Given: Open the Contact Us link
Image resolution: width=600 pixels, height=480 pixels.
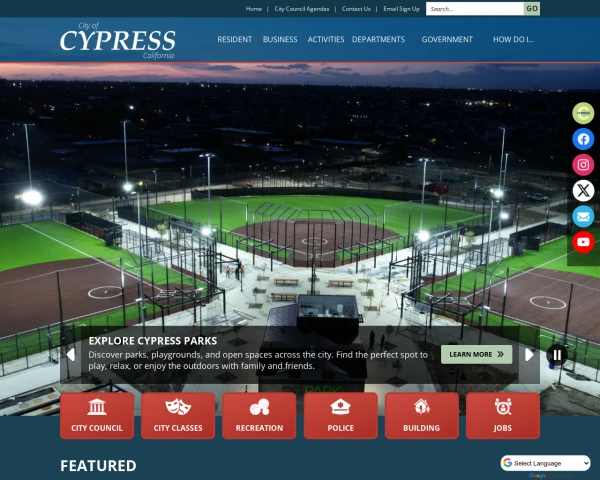Looking at the screenshot, I should coord(356,9).
